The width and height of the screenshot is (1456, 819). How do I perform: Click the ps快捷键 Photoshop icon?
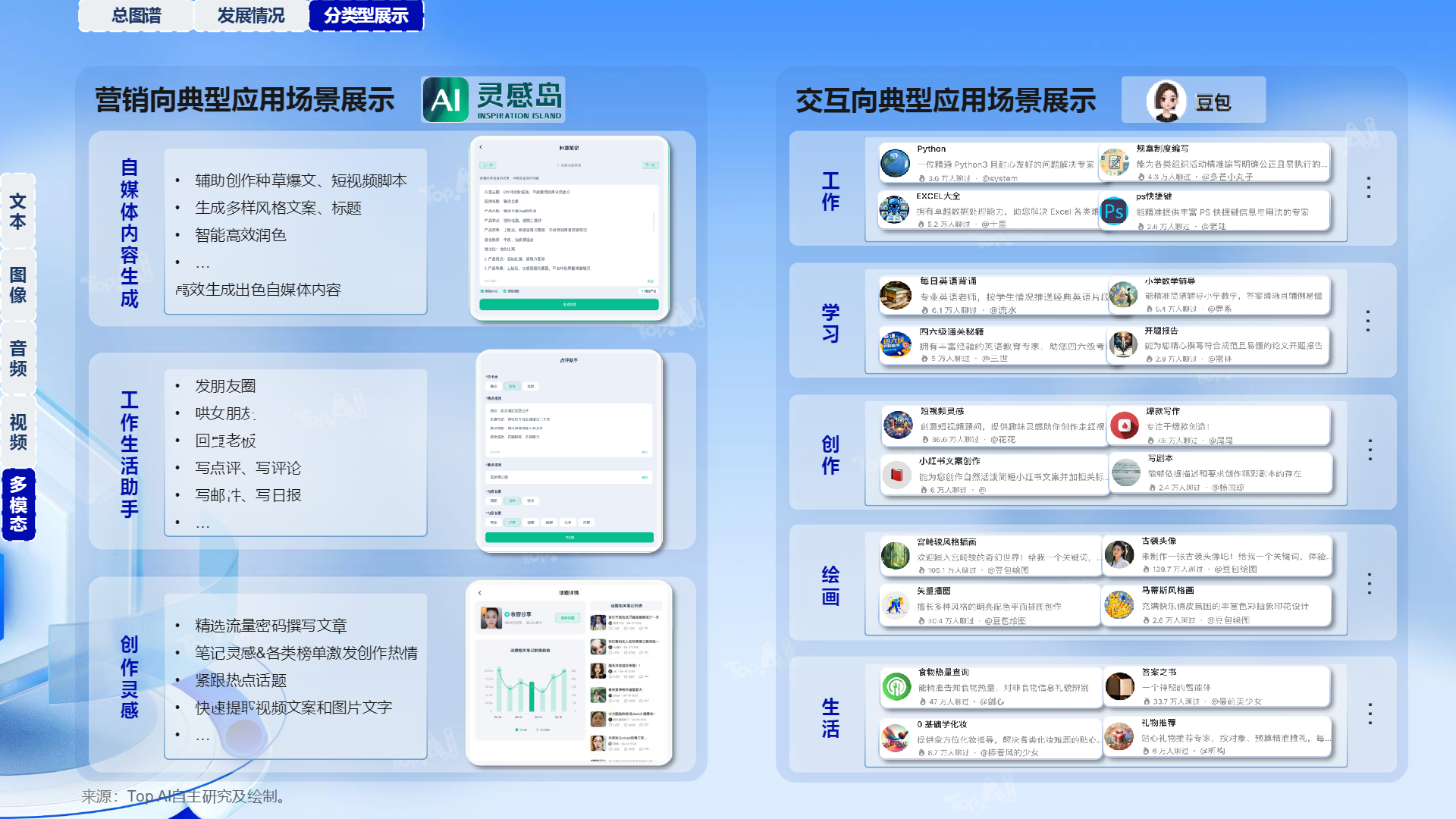(1114, 212)
